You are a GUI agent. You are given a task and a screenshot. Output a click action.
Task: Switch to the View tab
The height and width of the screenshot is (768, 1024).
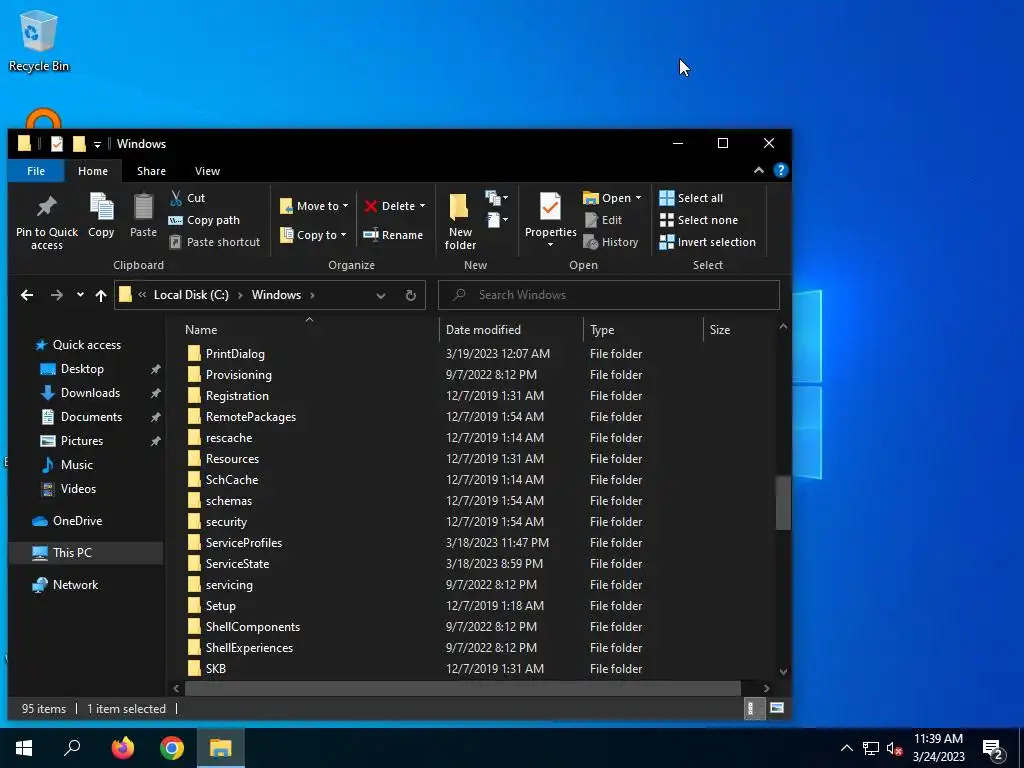tap(207, 171)
